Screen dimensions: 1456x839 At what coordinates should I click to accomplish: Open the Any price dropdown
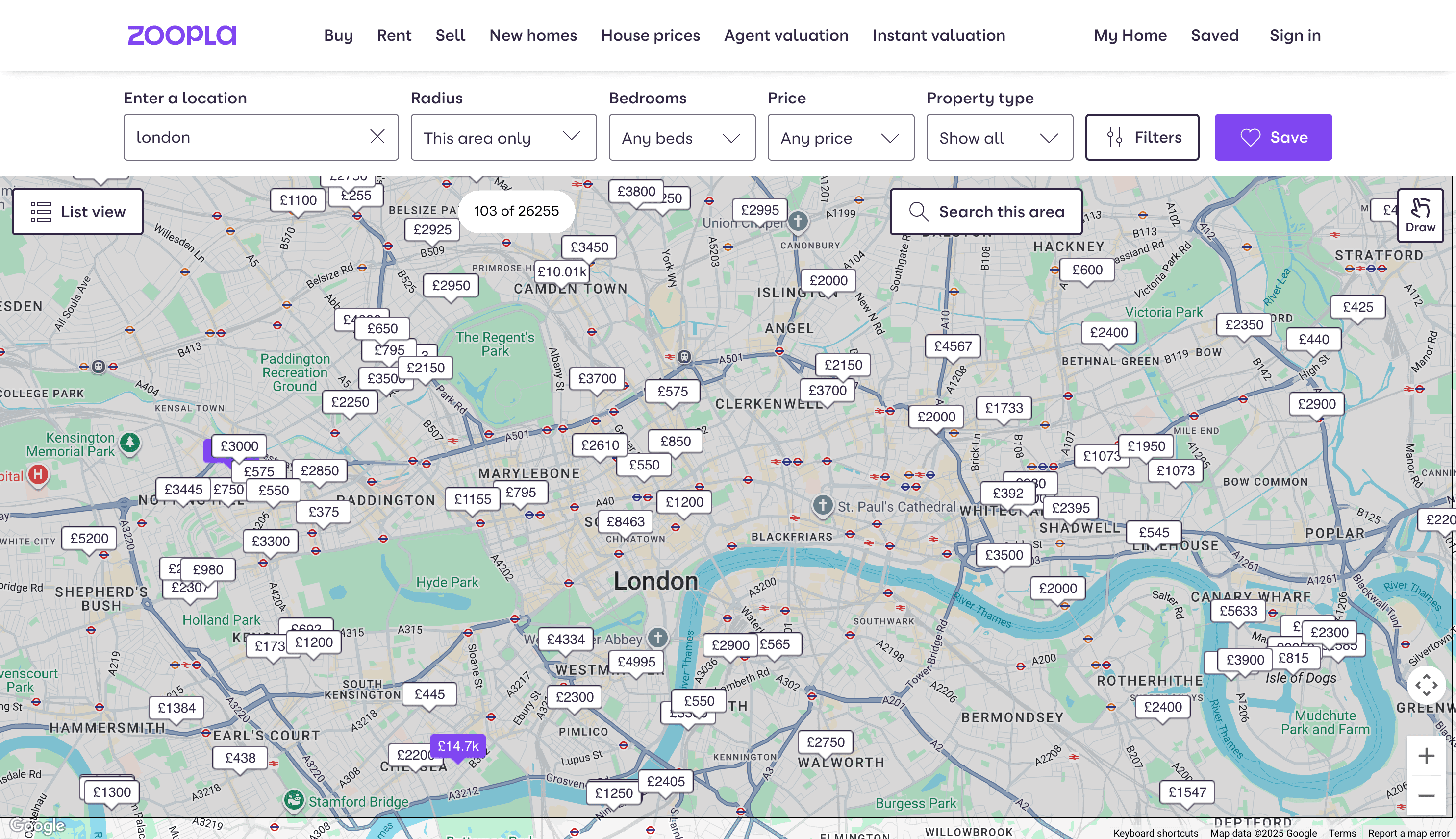pyautogui.click(x=840, y=137)
